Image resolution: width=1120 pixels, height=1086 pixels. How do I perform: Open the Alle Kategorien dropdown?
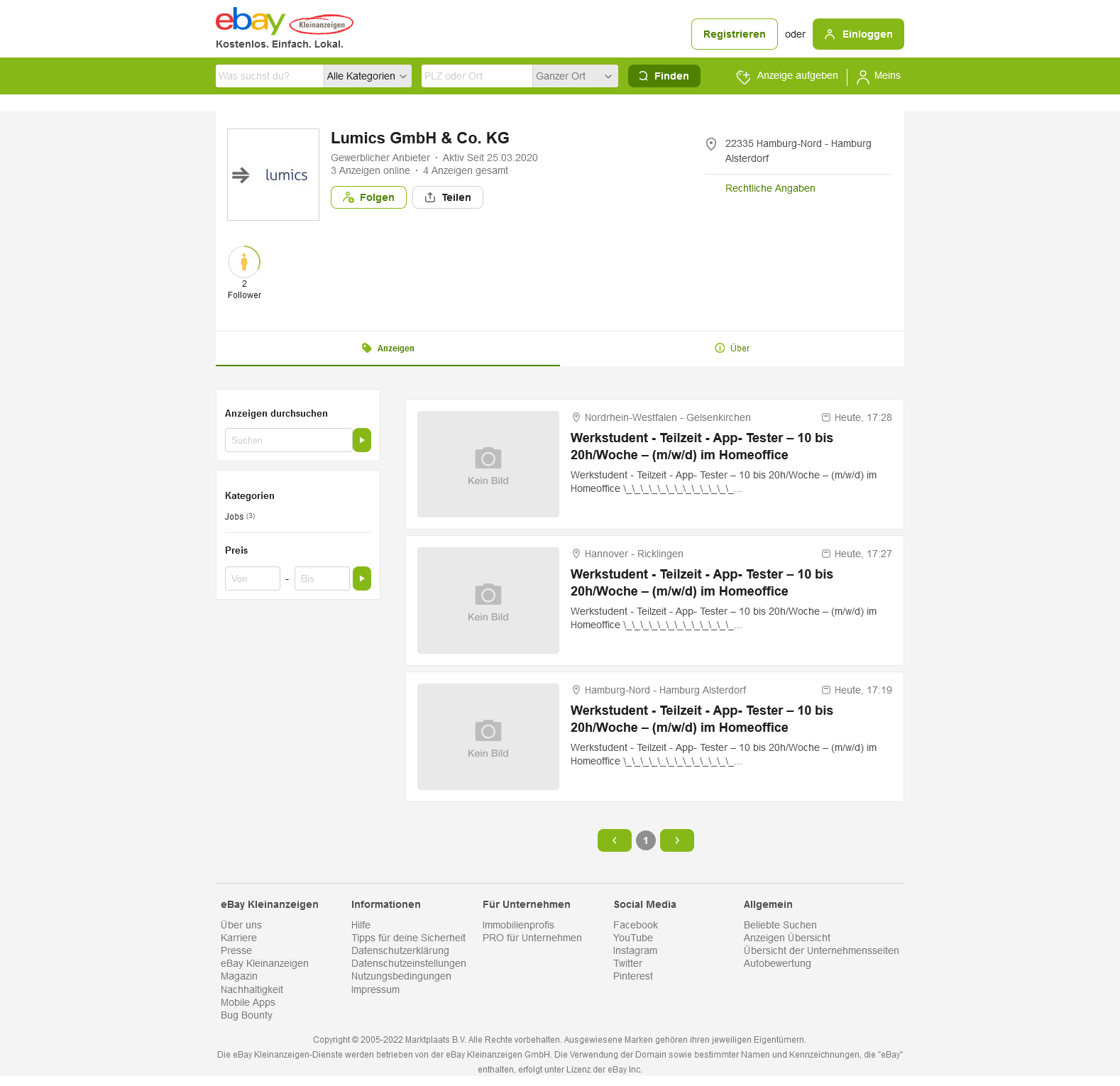(368, 76)
